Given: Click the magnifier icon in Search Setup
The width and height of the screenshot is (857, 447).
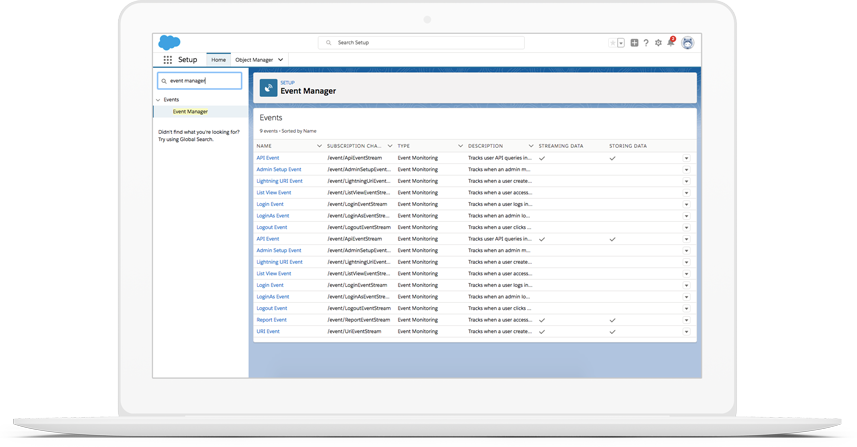Looking at the screenshot, I should coord(328,43).
